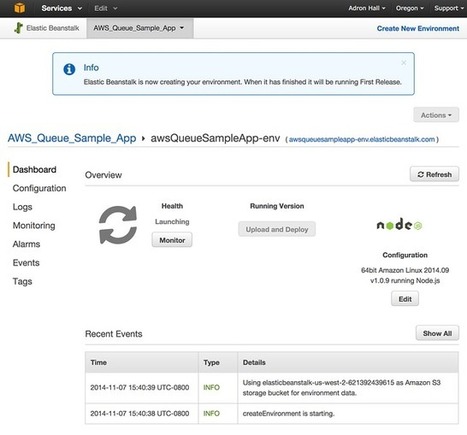Click the 15:40:39 event timestamp
467x435 pixels.
(140, 387)
